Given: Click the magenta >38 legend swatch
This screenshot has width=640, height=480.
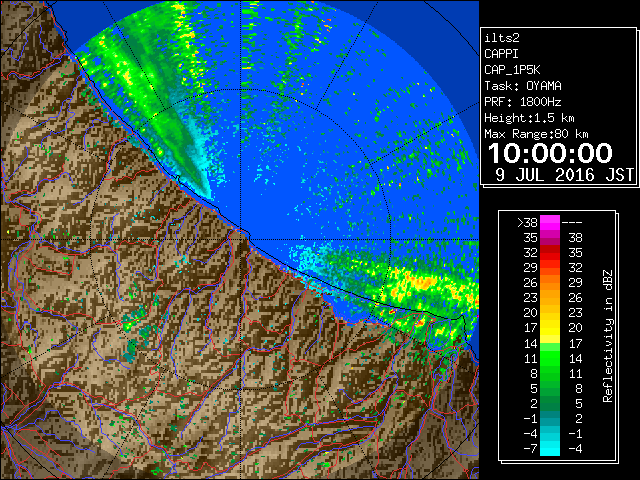Looking at the screenshot, I should pyautogui.click(x=550, y=223).
